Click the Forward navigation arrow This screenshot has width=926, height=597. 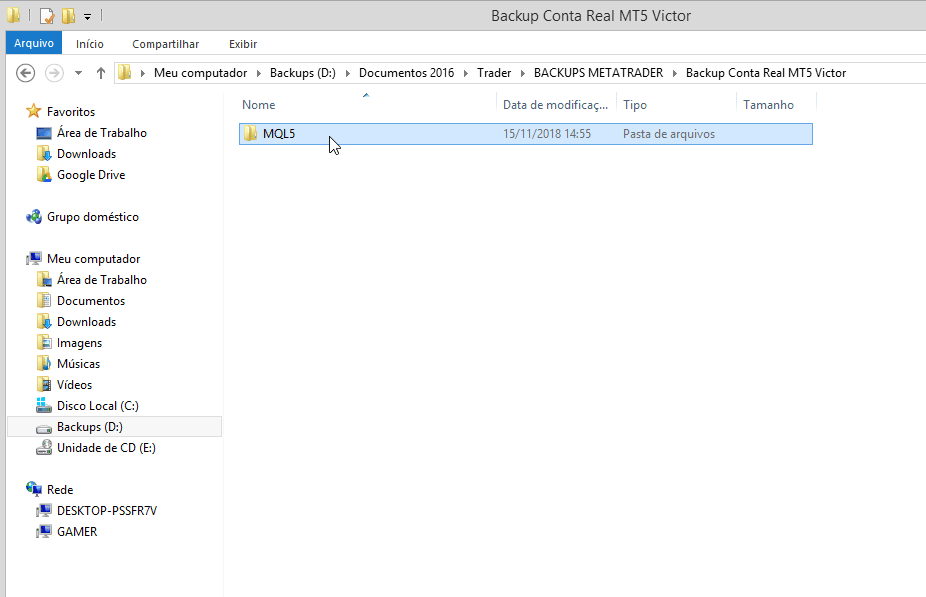pos(54,73)
